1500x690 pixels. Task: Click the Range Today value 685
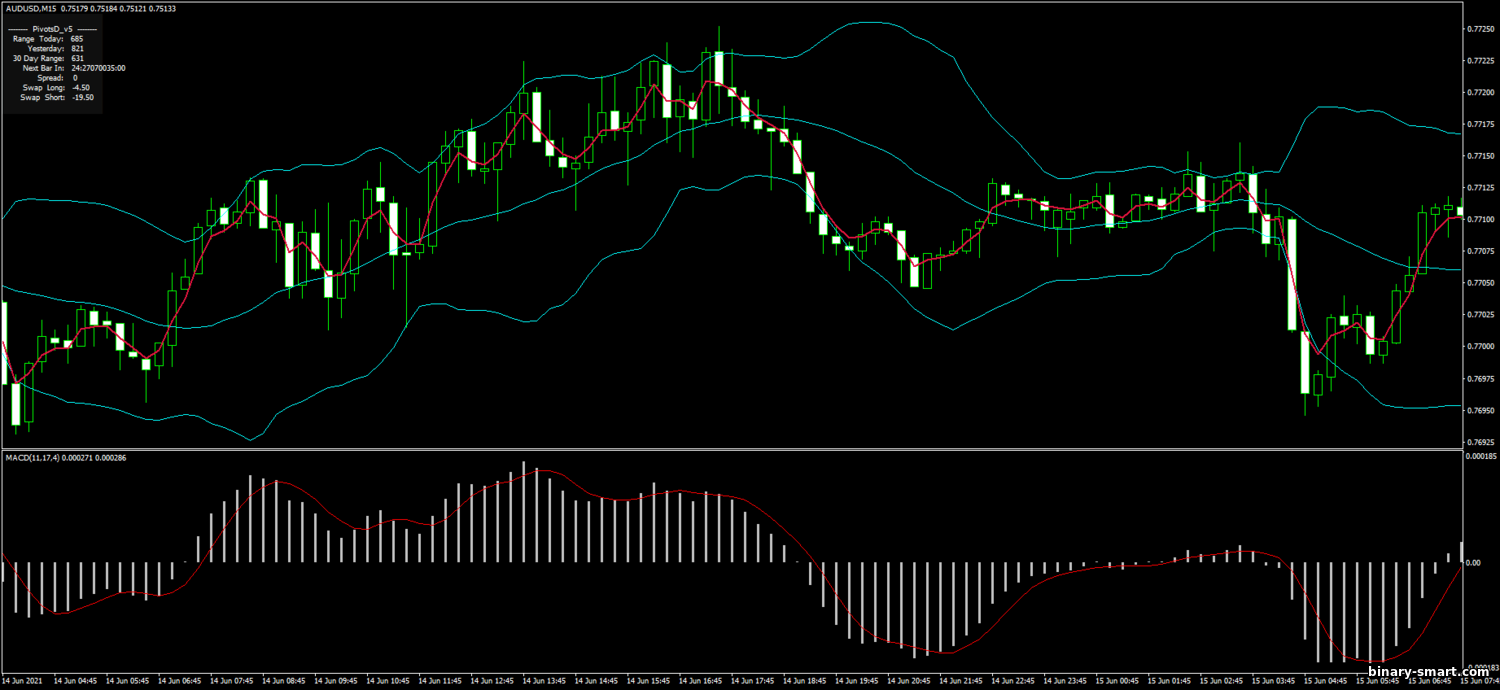coord(77,39)
